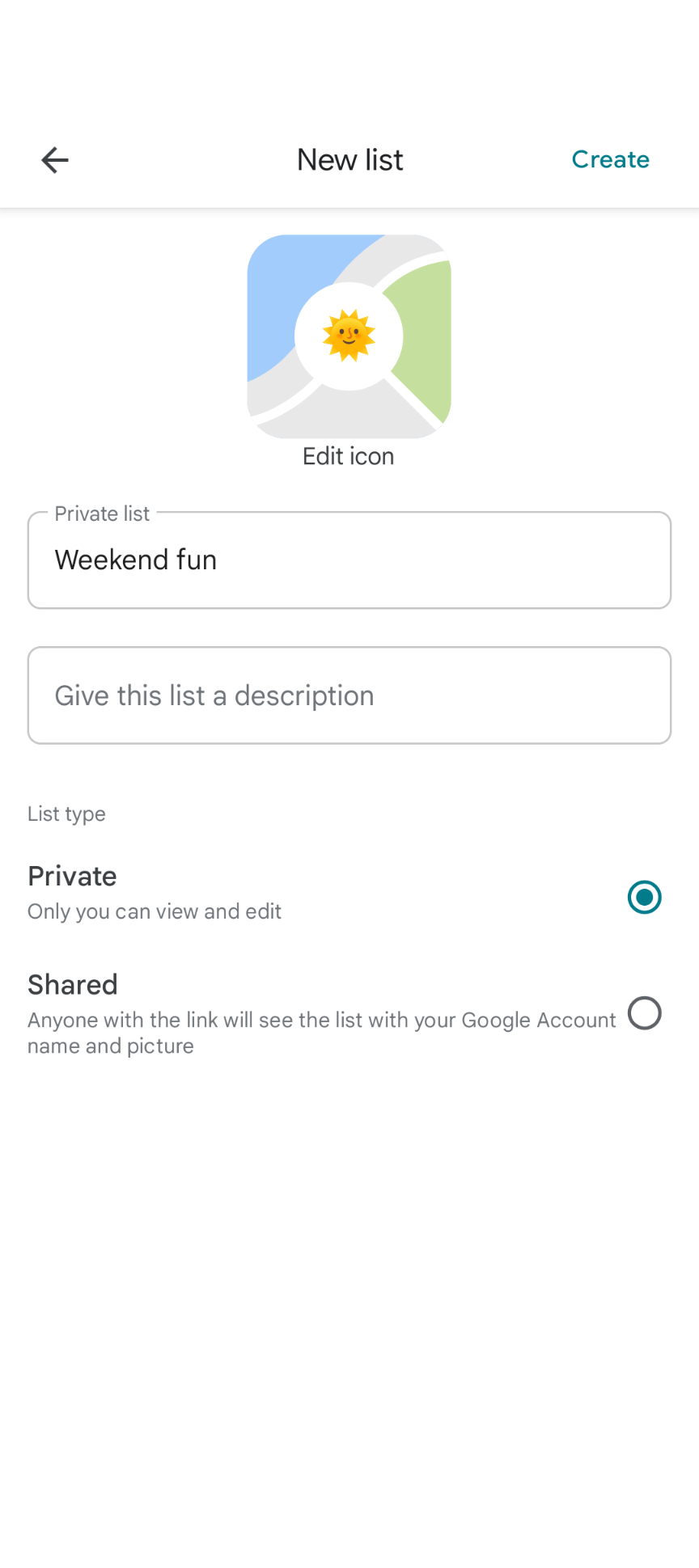Focus the Weekend fun name field
The image size is (699, 1568).
click(x=349, y=560)
